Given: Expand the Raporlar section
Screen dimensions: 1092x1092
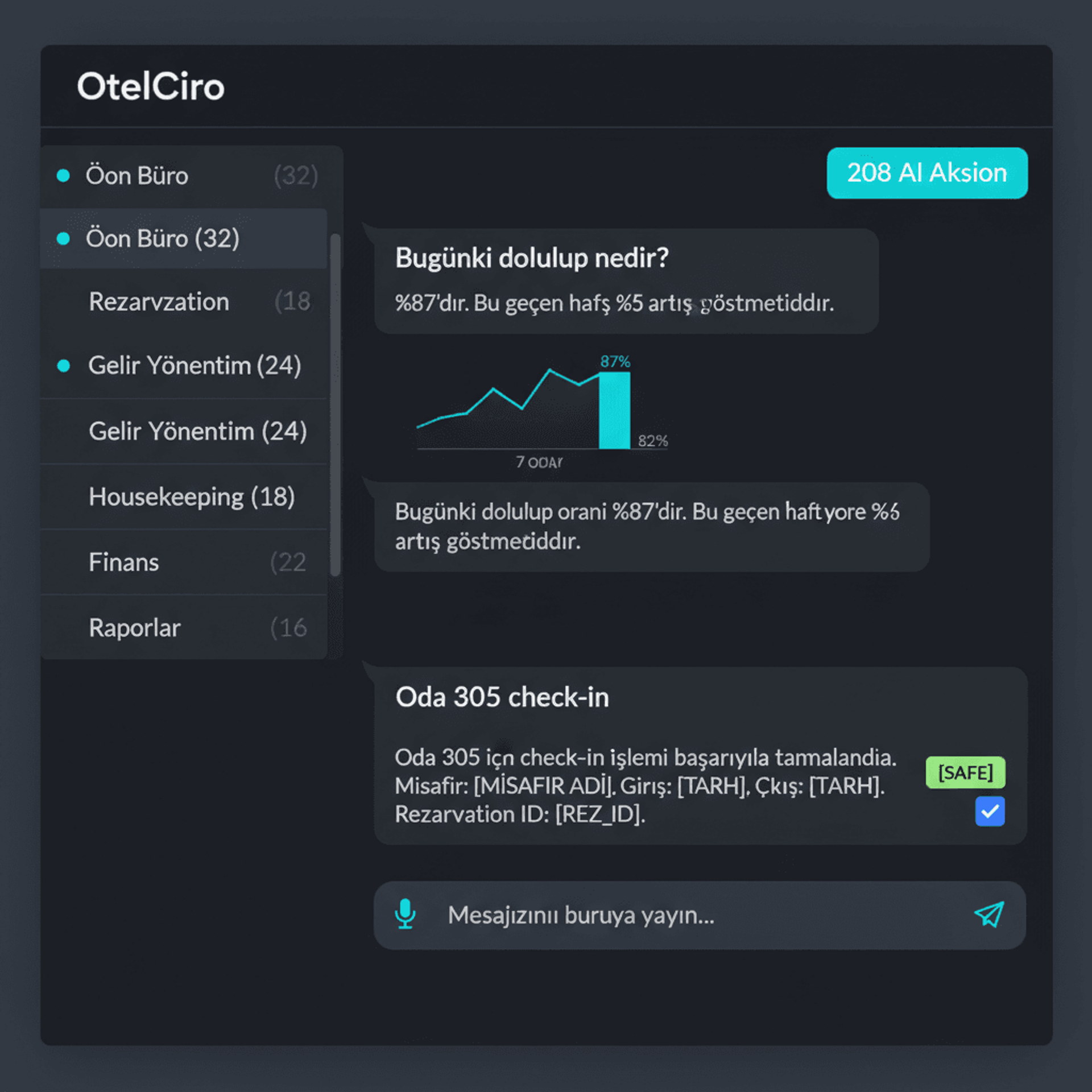Looking at the screenshot, I should [134, 627].
